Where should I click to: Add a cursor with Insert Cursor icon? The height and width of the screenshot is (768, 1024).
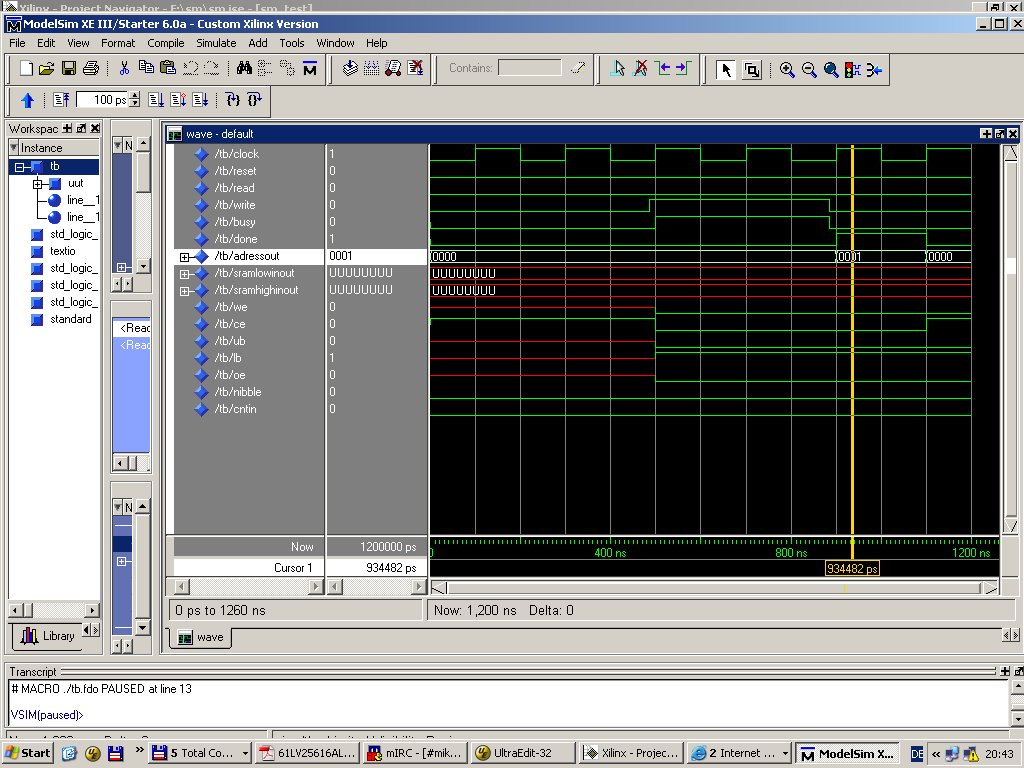pos(618,69)
